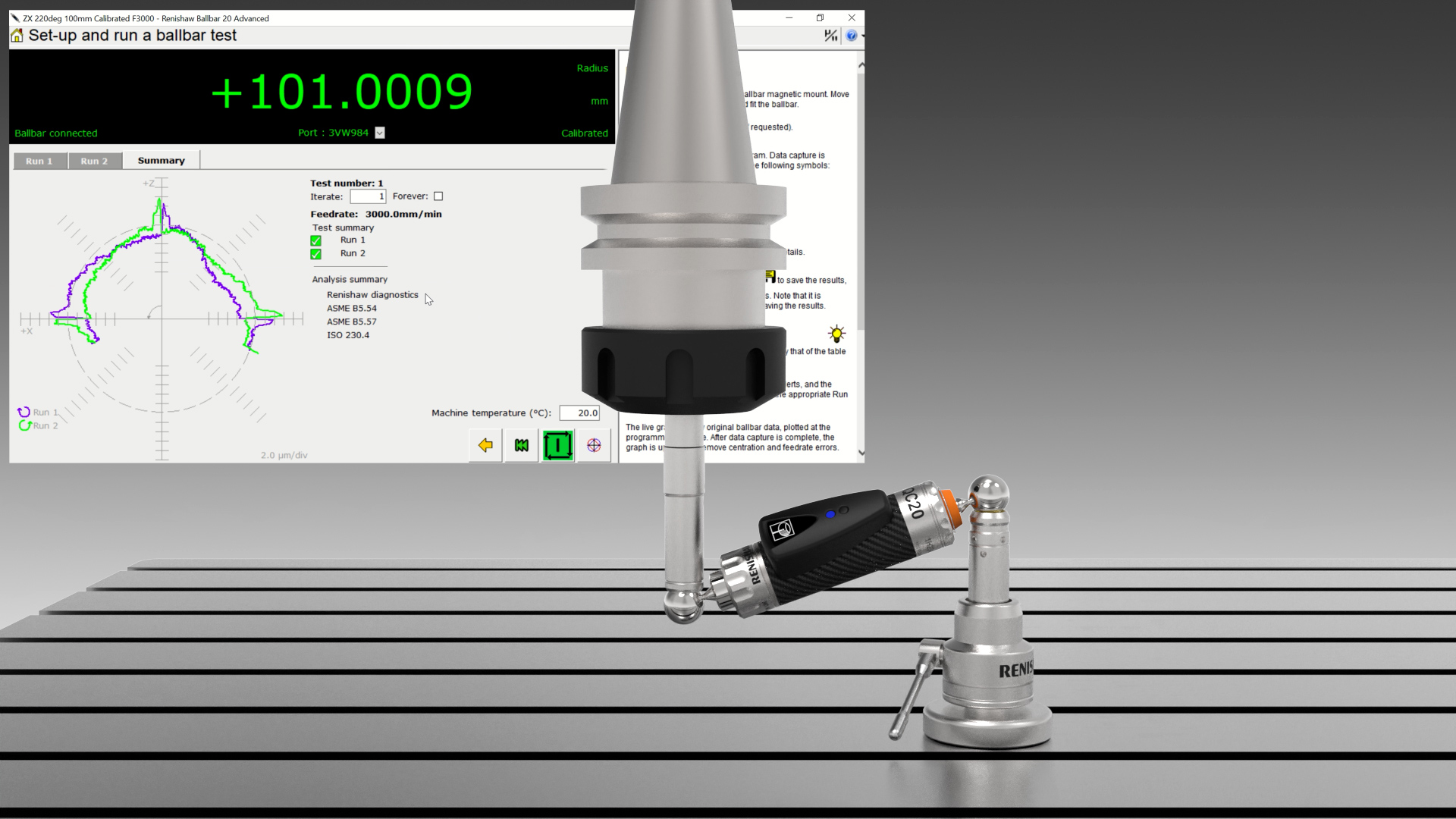Switch to the Run 1 tab
Image resolution: width=1456 pixels, height=819 pixels.
(x=39, y=161)
